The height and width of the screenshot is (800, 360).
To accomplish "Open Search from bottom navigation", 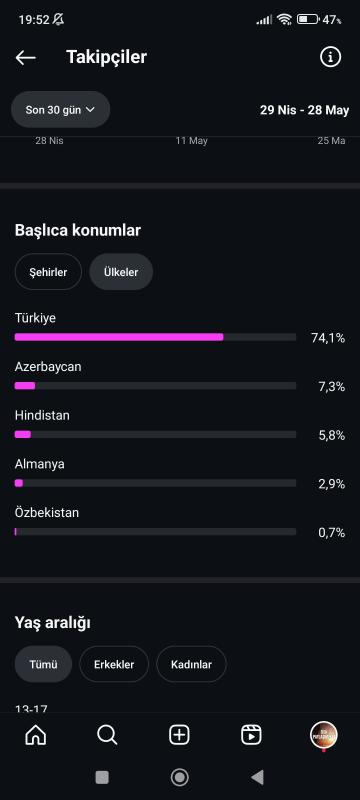I will 107,735.
